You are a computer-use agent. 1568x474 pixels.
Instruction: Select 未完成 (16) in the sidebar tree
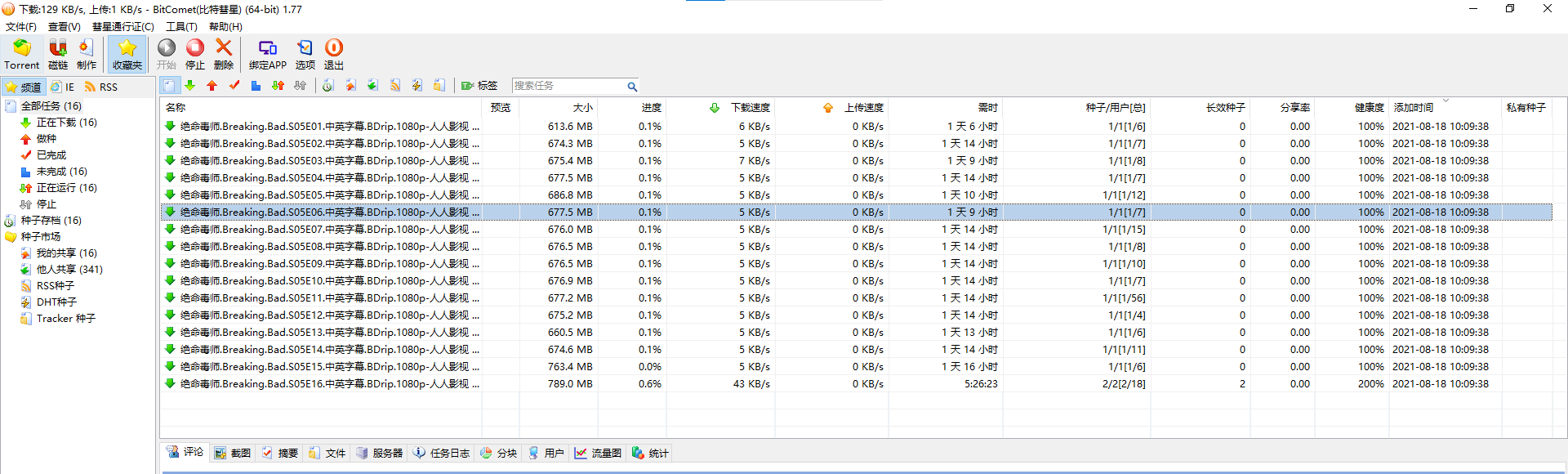click(61, 172)
